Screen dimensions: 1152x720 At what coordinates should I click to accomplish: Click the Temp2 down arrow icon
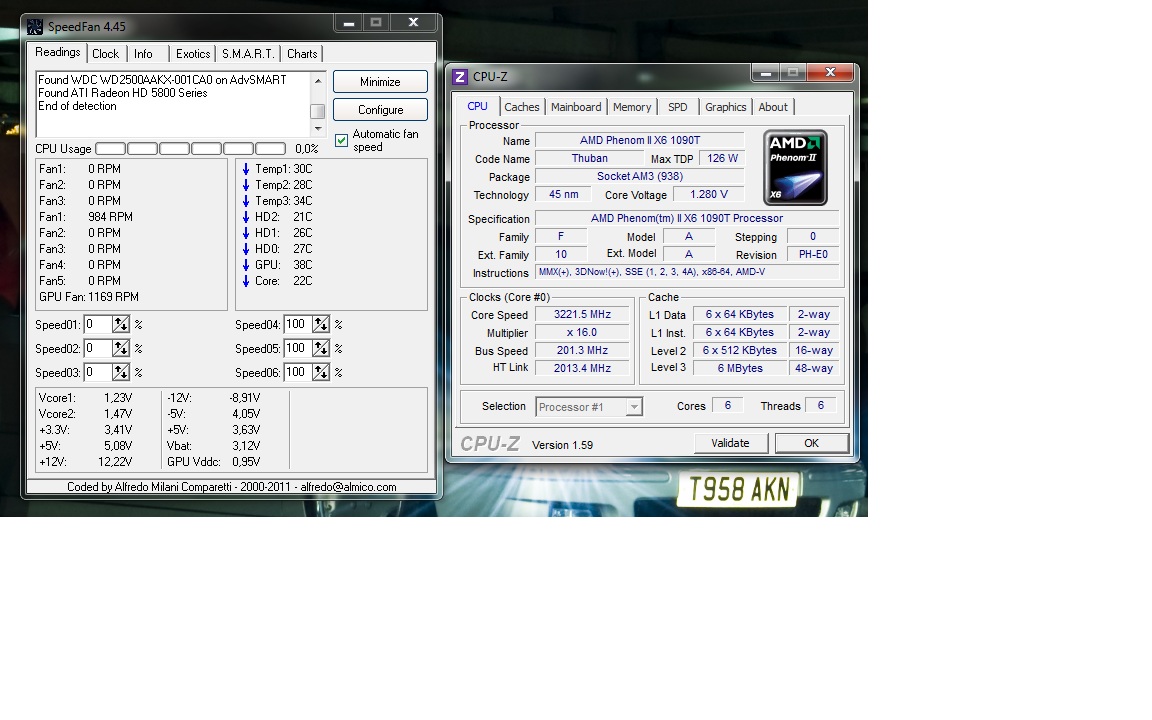[246, 185]
